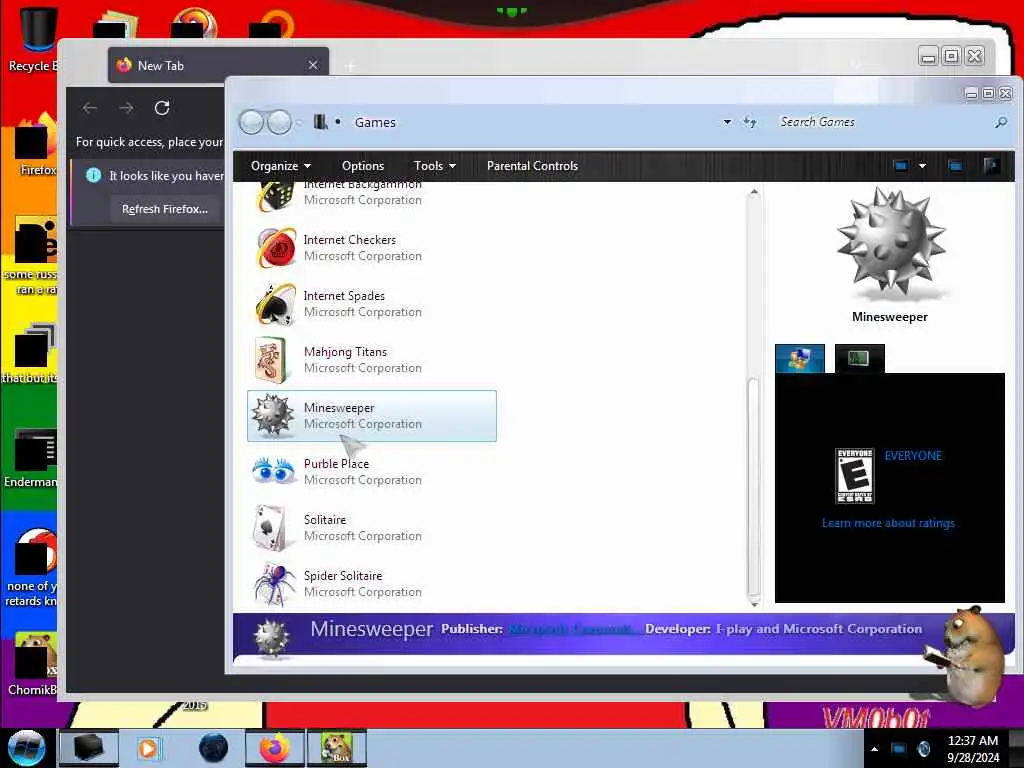
Task: Reload the Firefox page
Action: (162, 108)
